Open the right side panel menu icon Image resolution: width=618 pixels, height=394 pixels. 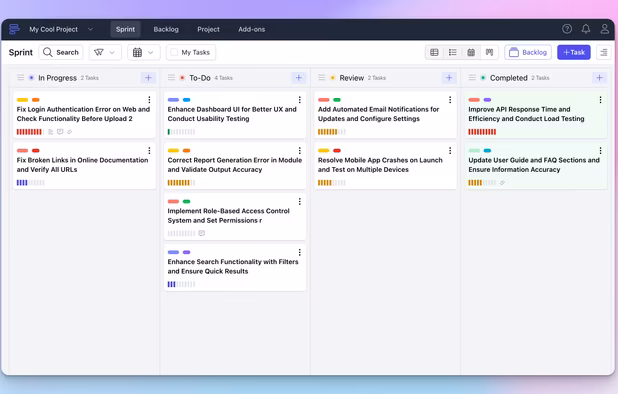(603, 52)
